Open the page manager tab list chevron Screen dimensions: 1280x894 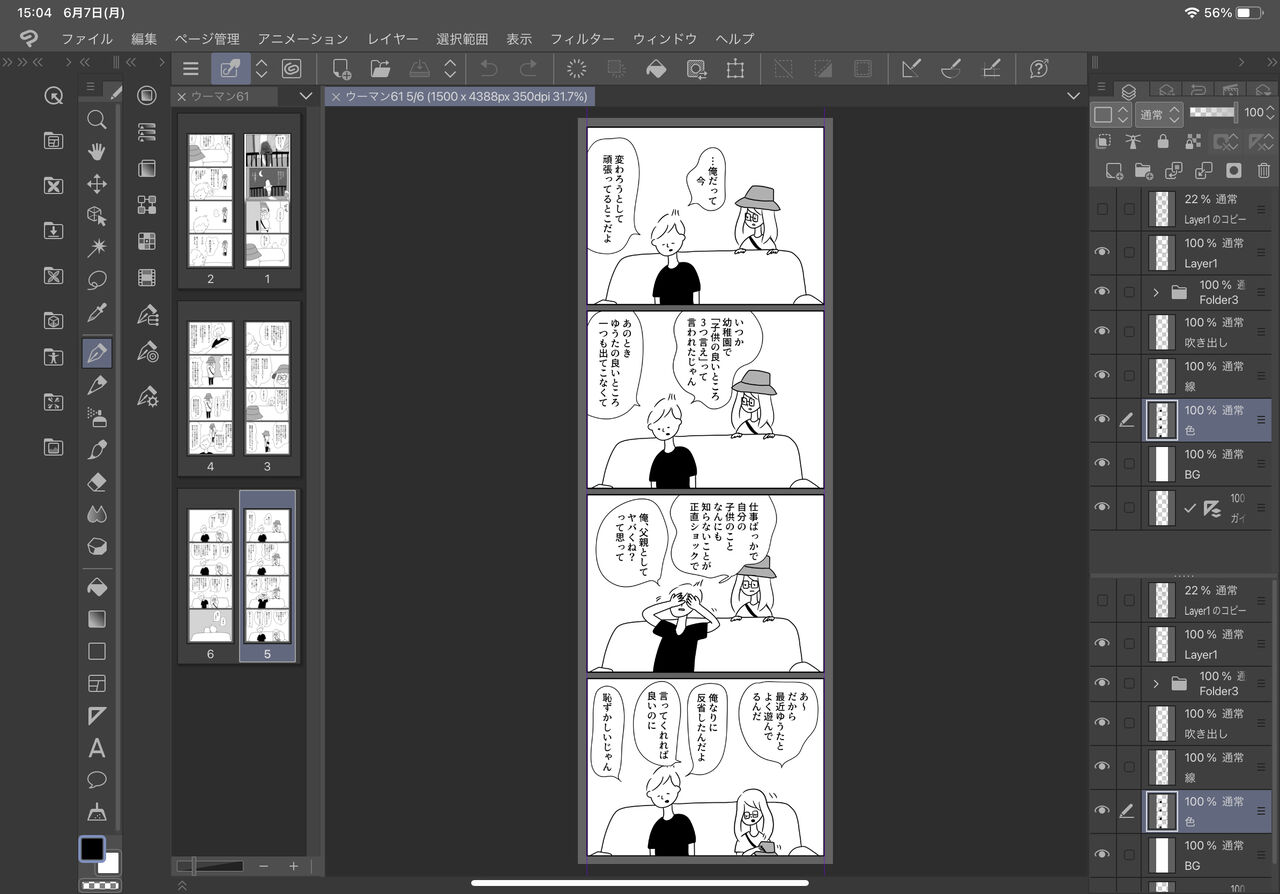click(x=306, y=96)
